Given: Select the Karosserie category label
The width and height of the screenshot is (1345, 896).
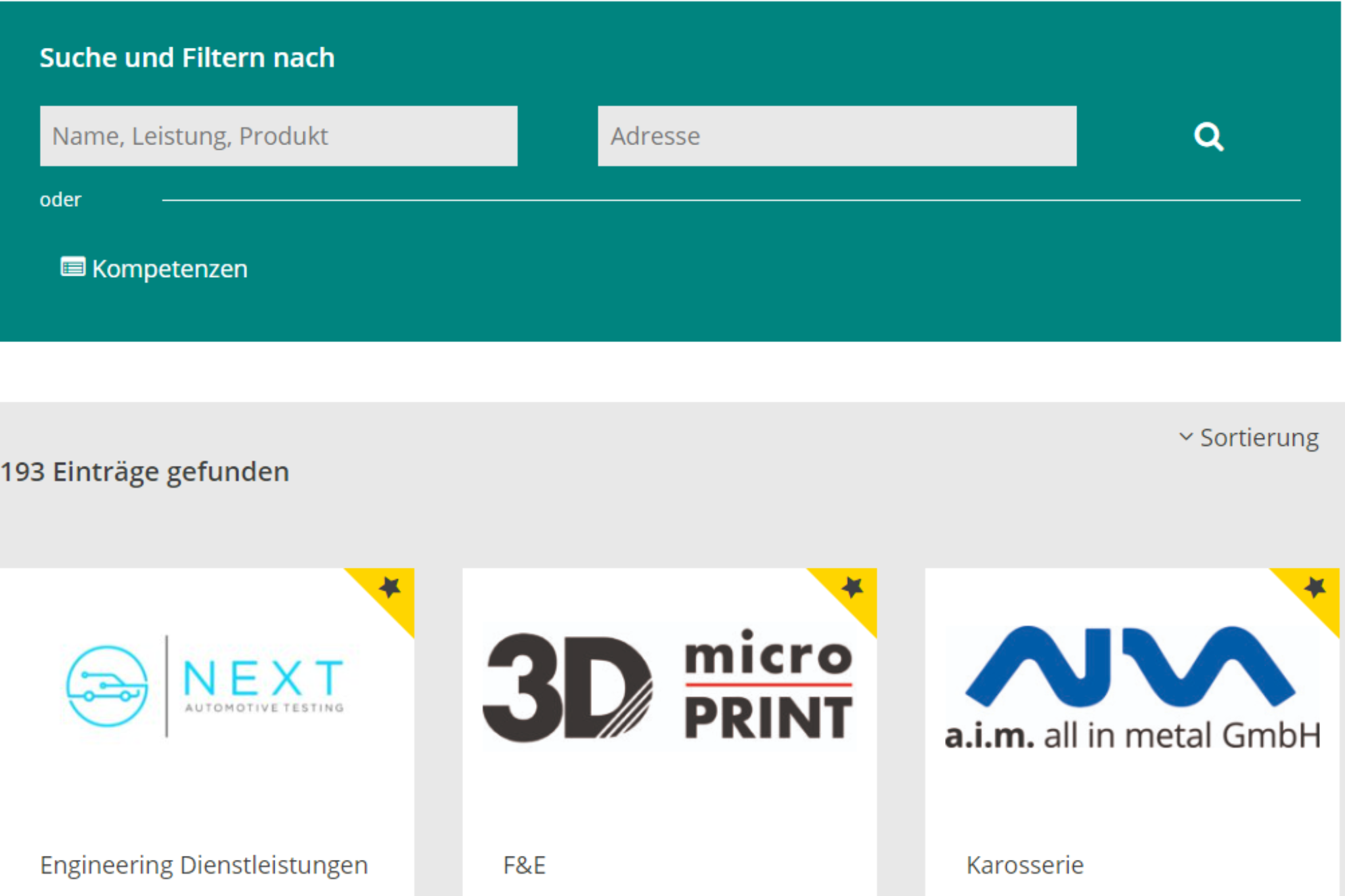Looking at the screenshot, I should [x=1025, y=865].
